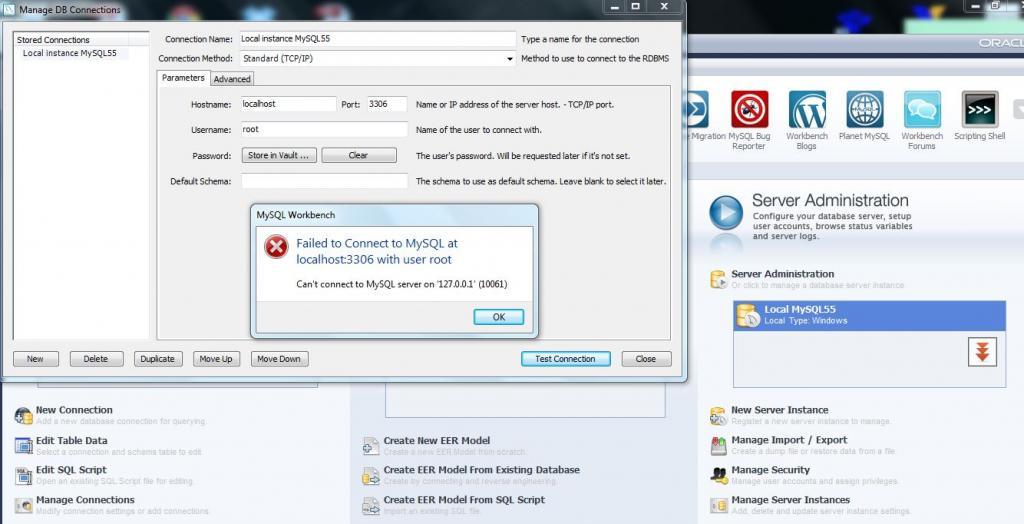Click the Manage Security link
1024x524 pixels.
click(771, 470)
